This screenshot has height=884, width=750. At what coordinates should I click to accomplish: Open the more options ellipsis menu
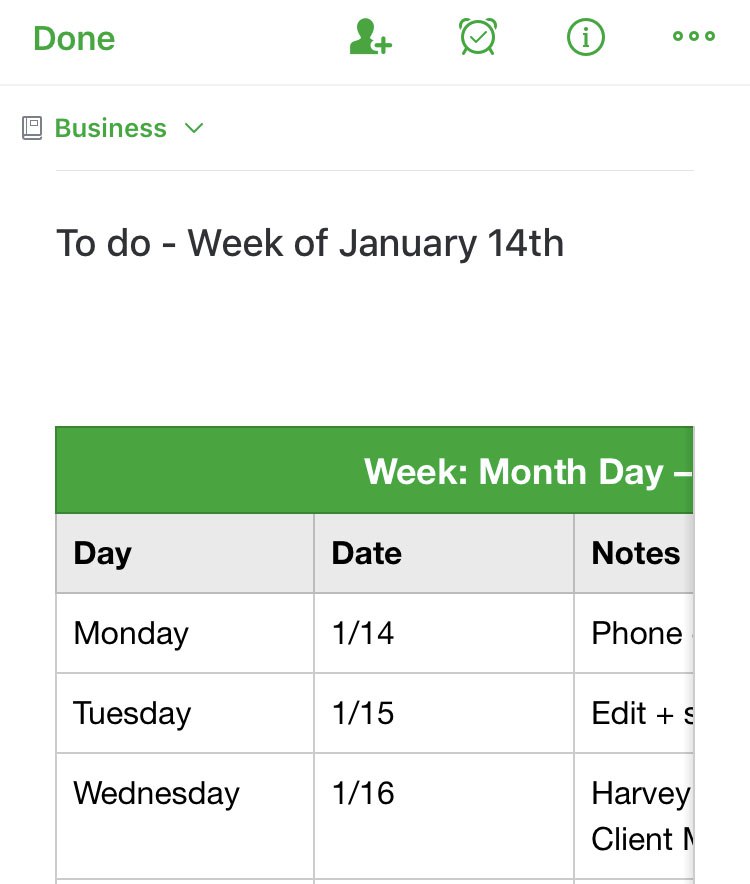click(x=693, y=37)
